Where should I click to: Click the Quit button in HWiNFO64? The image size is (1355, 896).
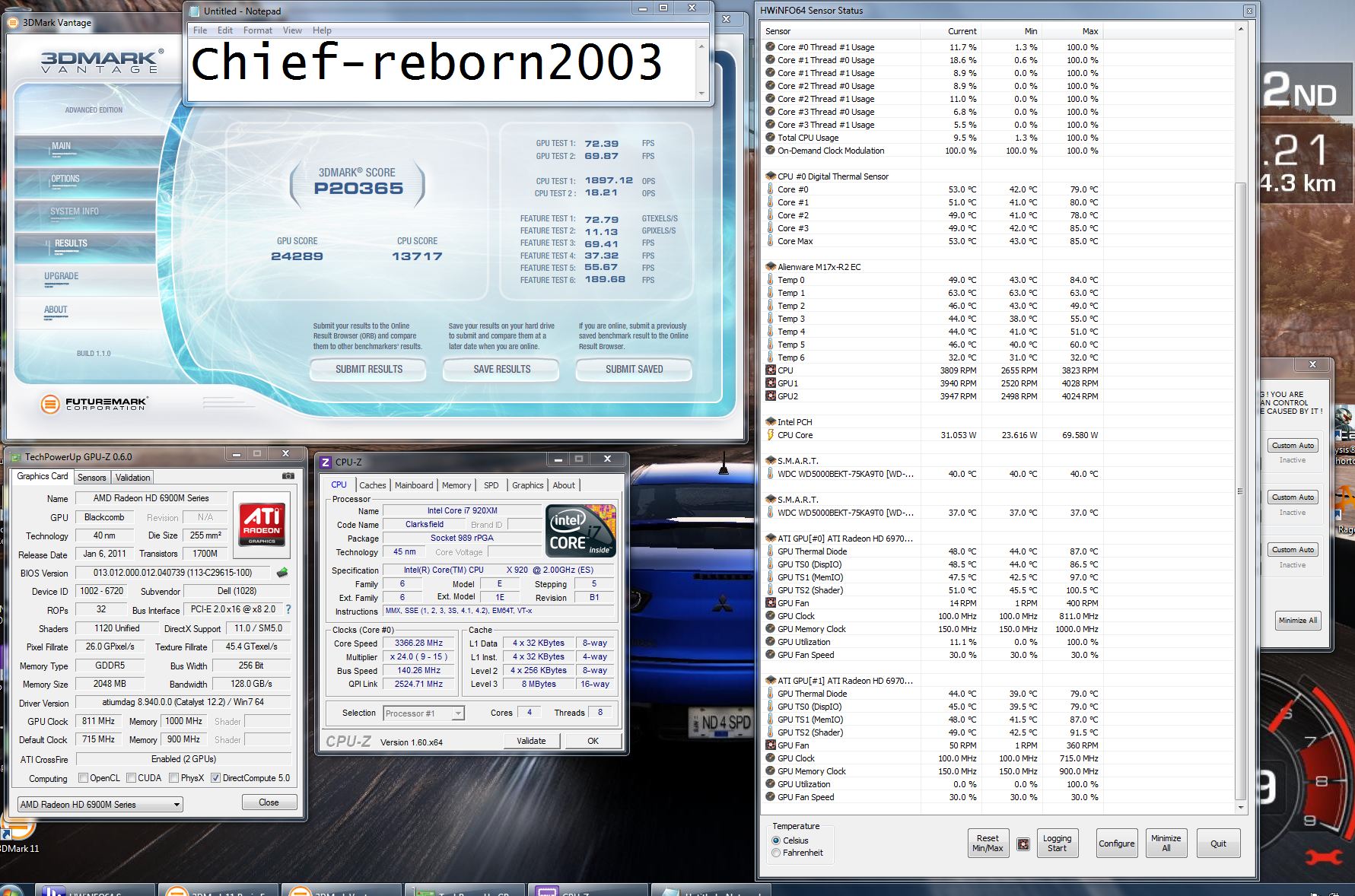[x=1218, y=843]
